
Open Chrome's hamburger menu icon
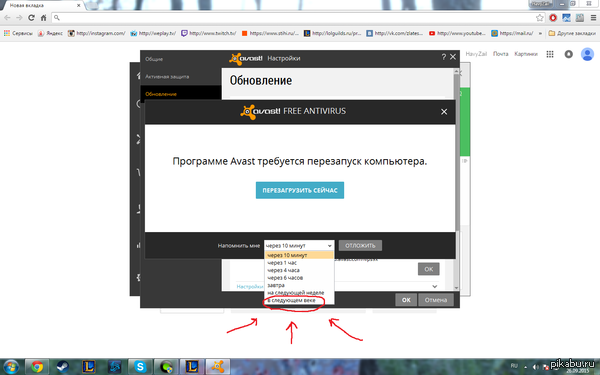(x=593, y=18)
